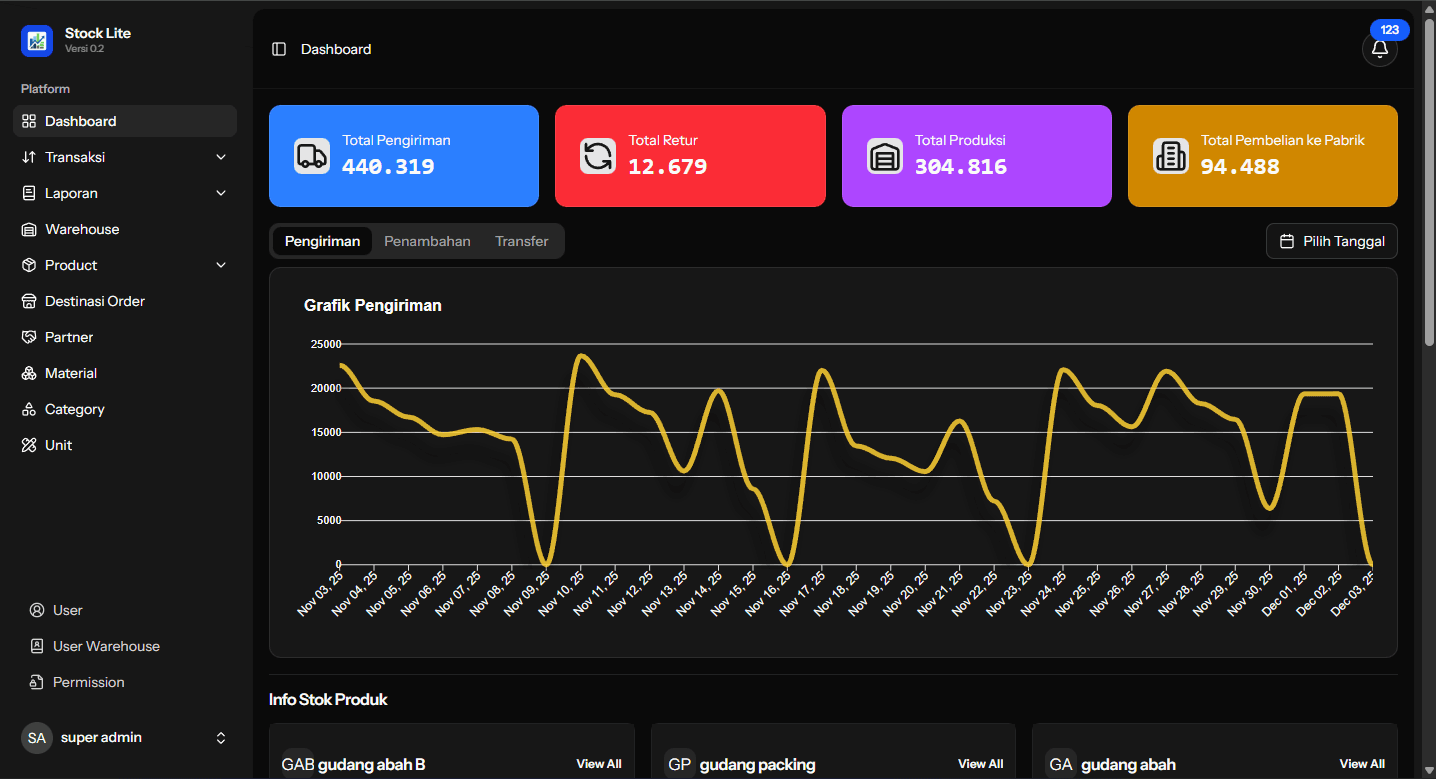The width and height of the screenshot is (1436, 779).
Task: Open Material page in sidebar
Action: point(71,373)
